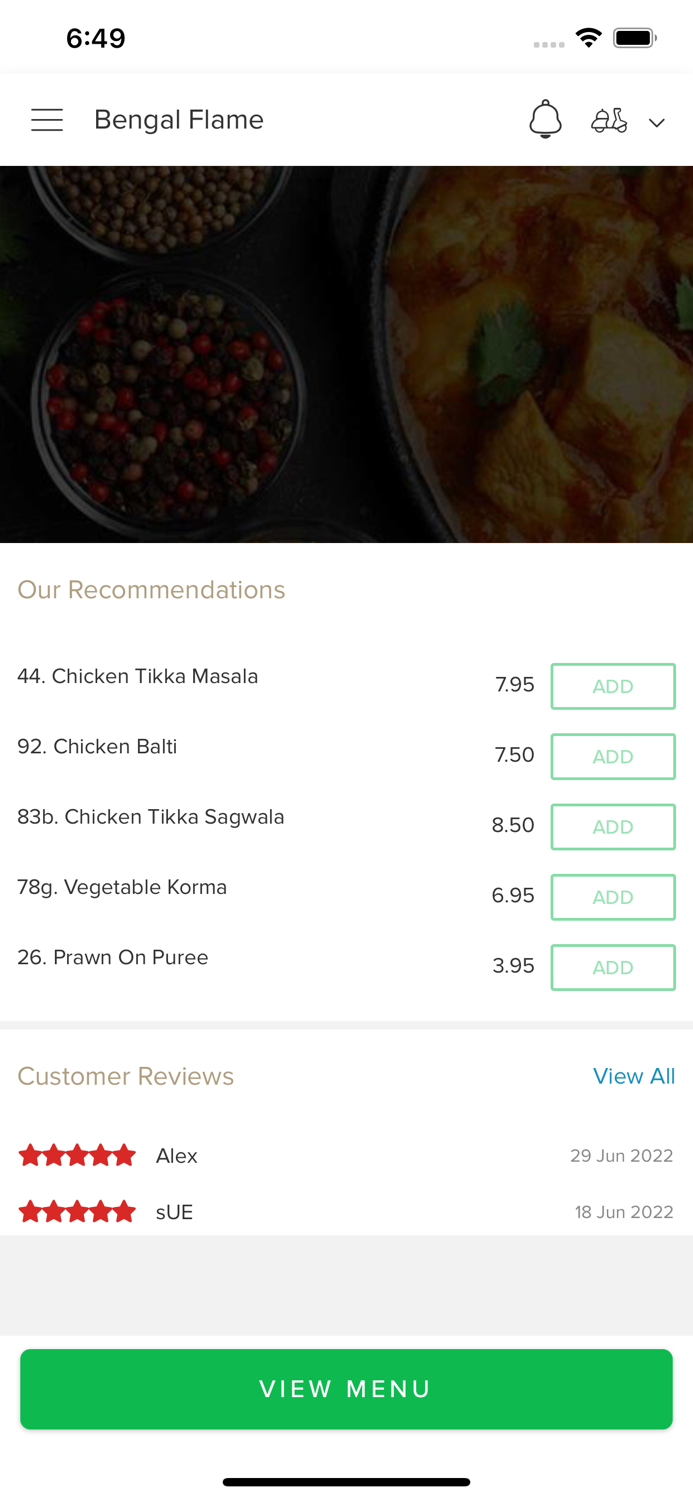Add Chicken Balti to order
Image resolution: width=693 pixels, height=1500 pixels.
[x=612, y=756]
